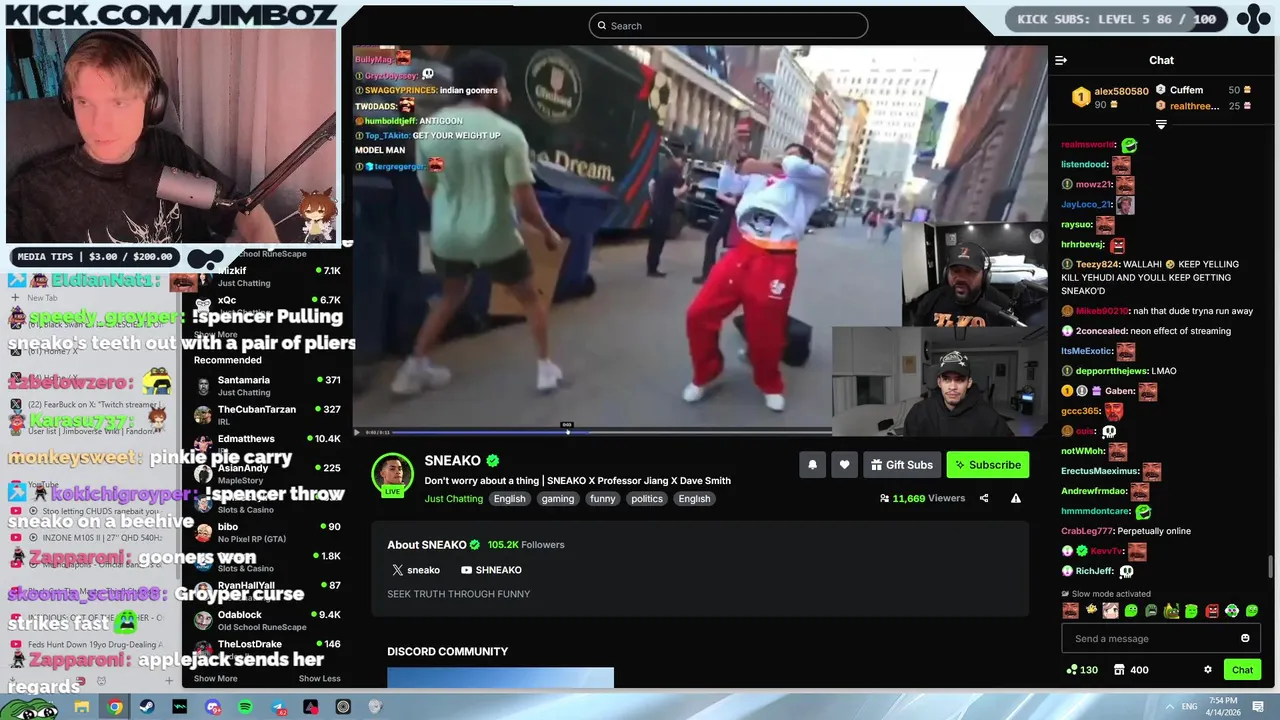Select the funny tag
The height and width of the screenshot is (720, 1280).
point(603,499)
